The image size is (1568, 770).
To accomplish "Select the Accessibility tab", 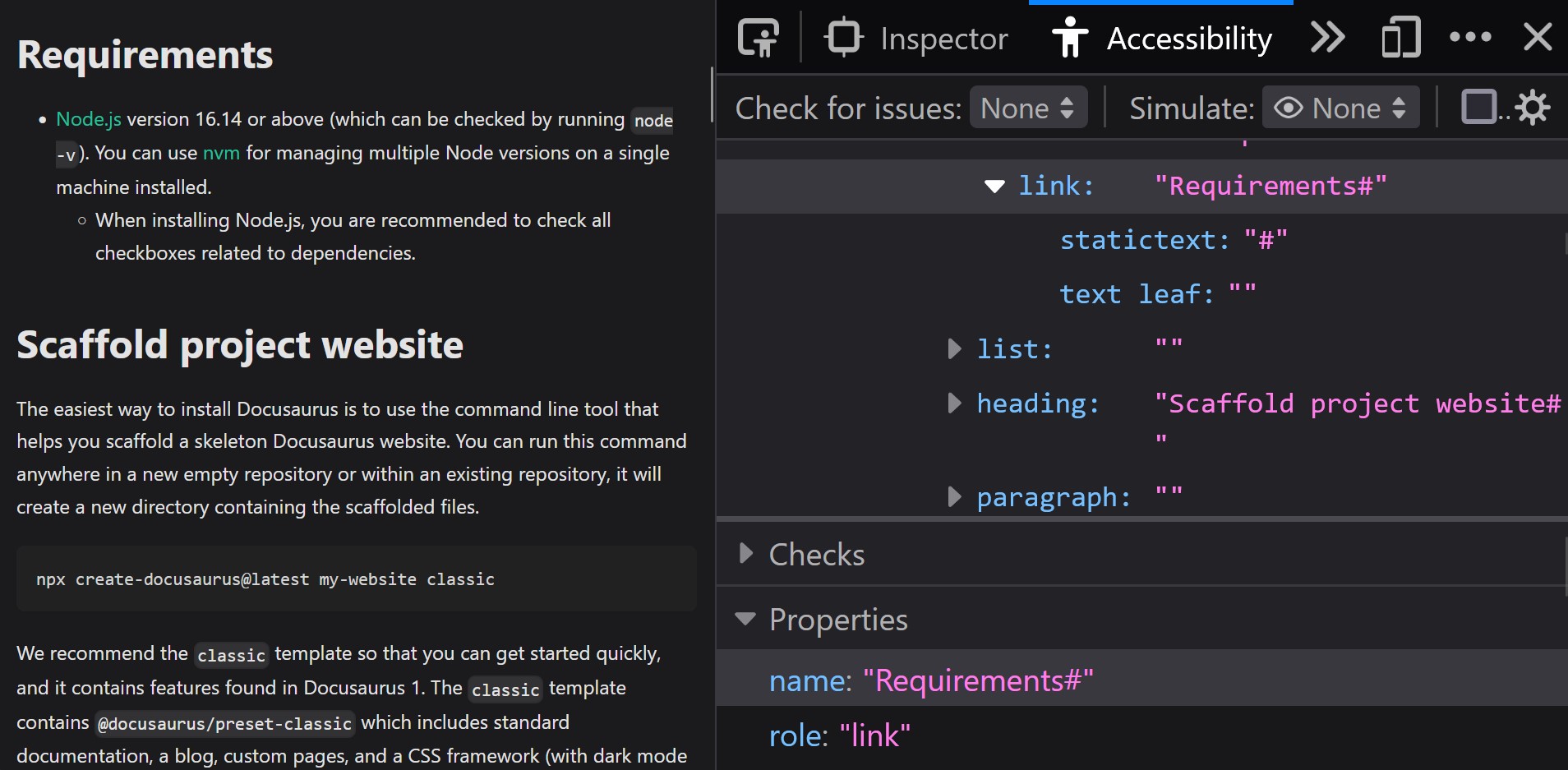I will point(1162,39).
